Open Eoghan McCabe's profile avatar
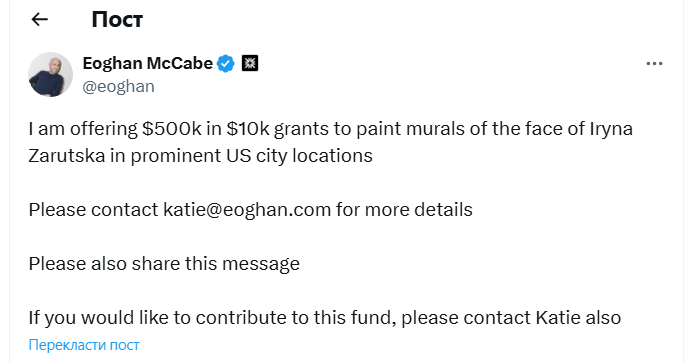 [x=50, y=74]
